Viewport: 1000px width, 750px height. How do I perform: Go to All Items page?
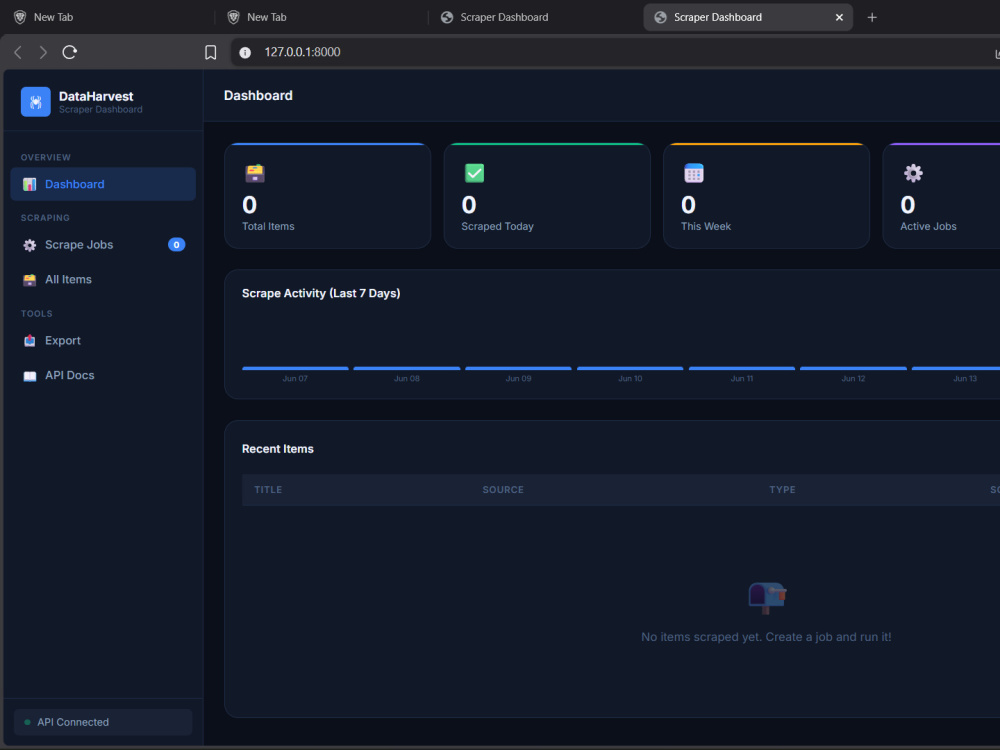tap(103, 279)
